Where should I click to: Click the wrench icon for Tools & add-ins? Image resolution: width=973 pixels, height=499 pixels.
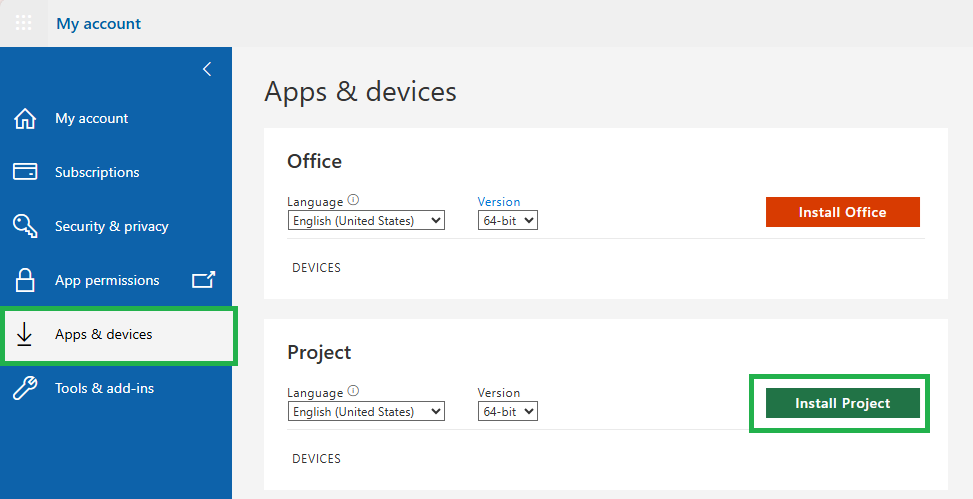[25, 389]
